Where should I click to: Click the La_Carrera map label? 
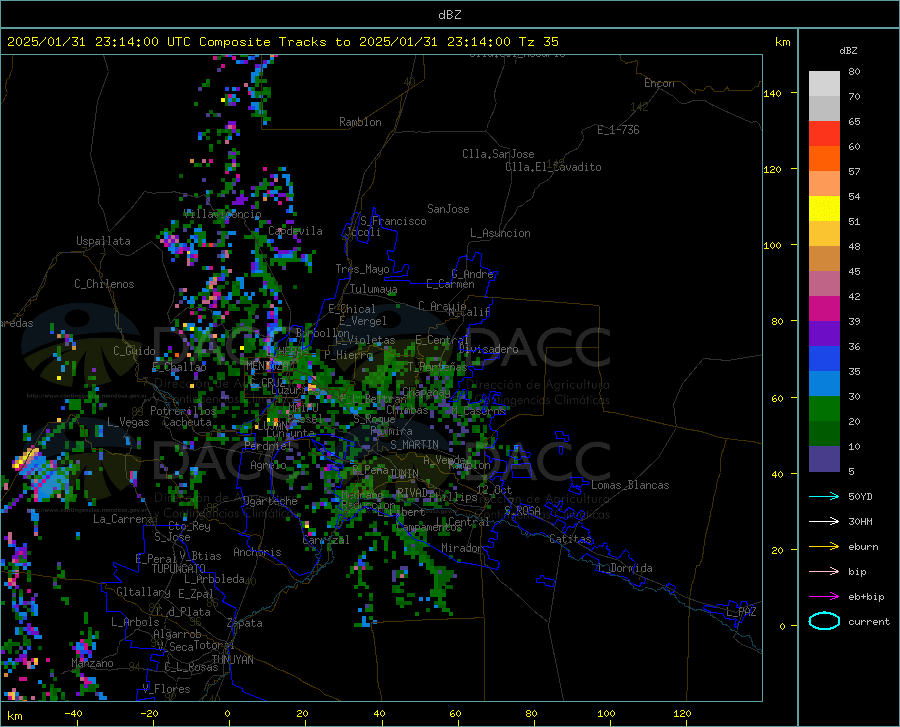[123, 519]
